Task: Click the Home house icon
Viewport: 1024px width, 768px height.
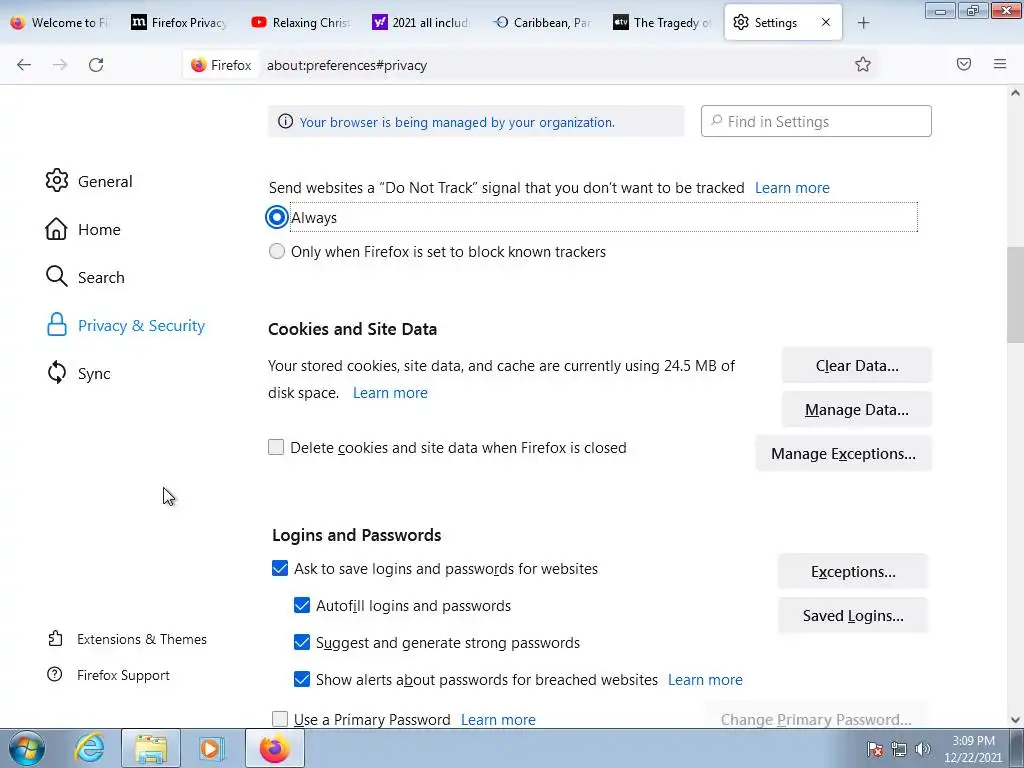Action: (x=56, y=229)
